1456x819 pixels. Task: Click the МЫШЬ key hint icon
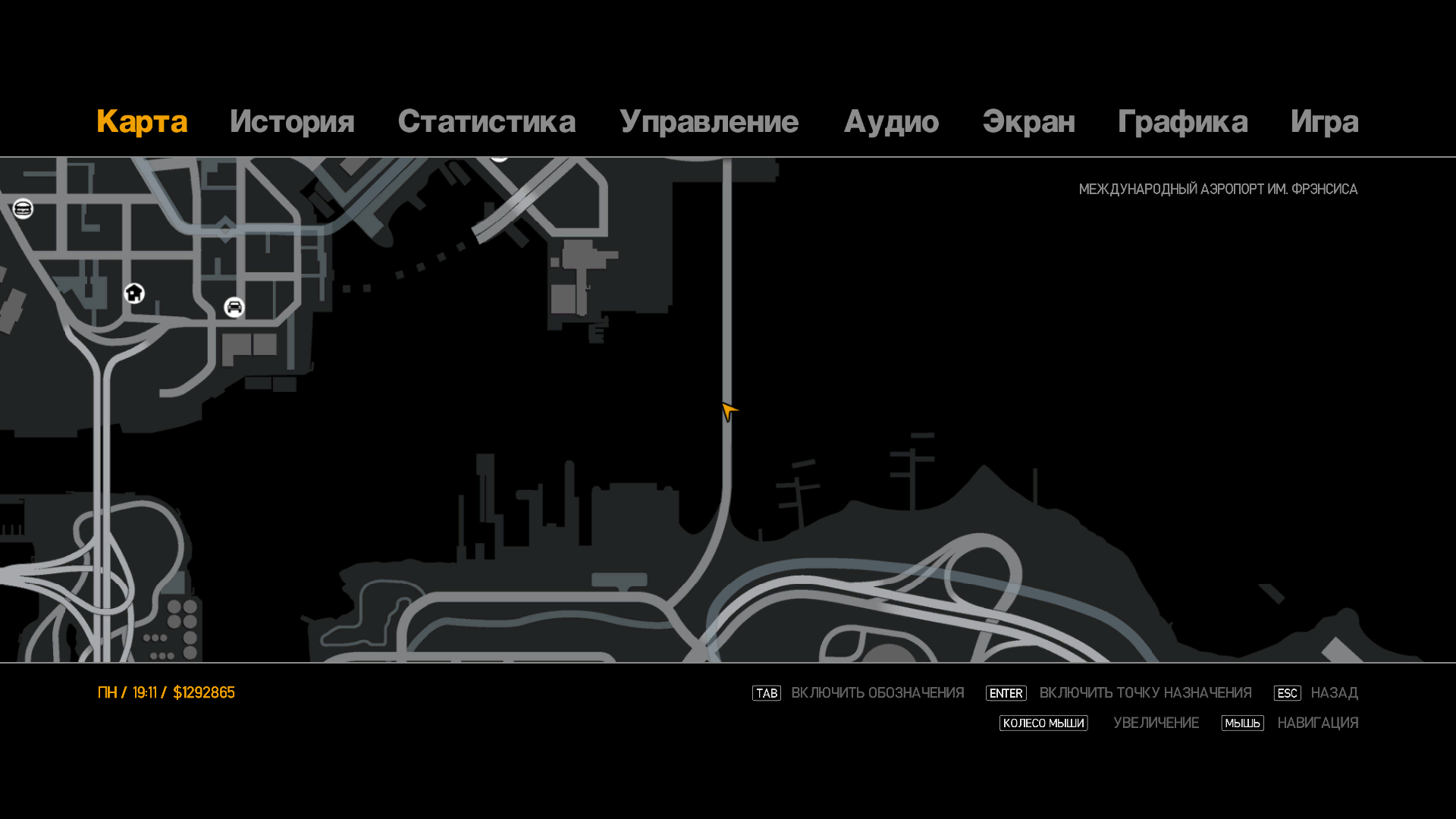(x=1242, y=723)
